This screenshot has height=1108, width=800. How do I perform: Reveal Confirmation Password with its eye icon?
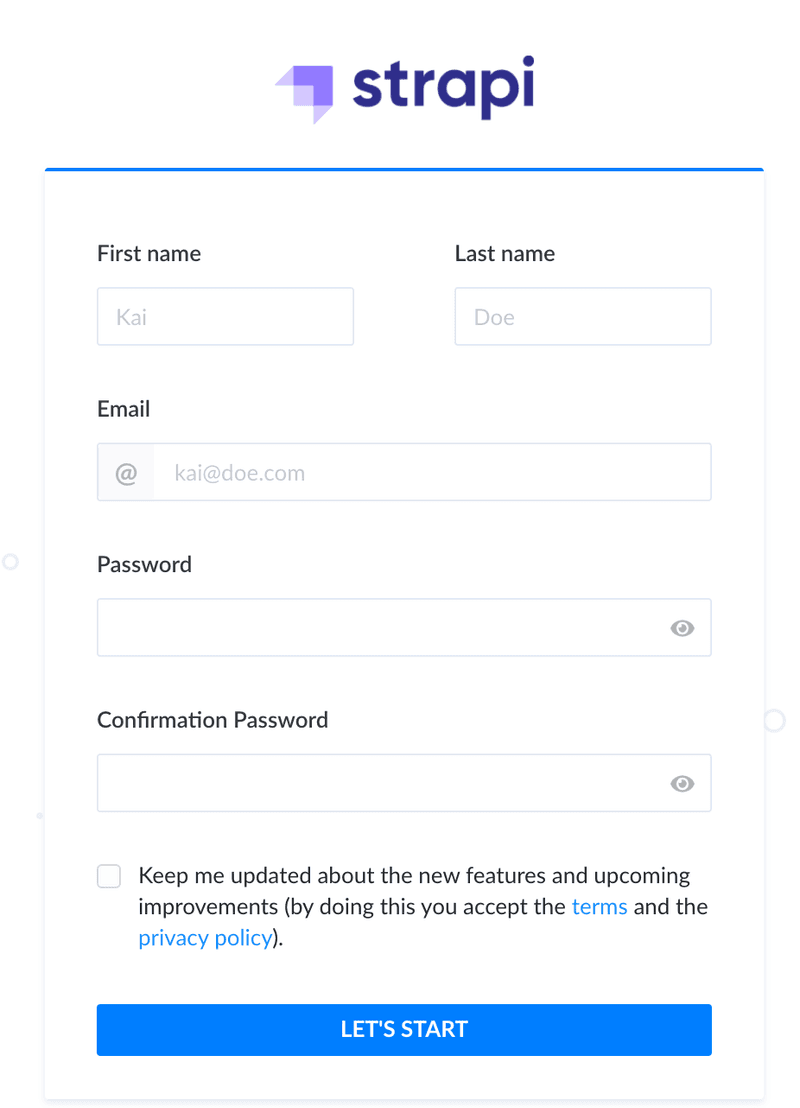682,784
